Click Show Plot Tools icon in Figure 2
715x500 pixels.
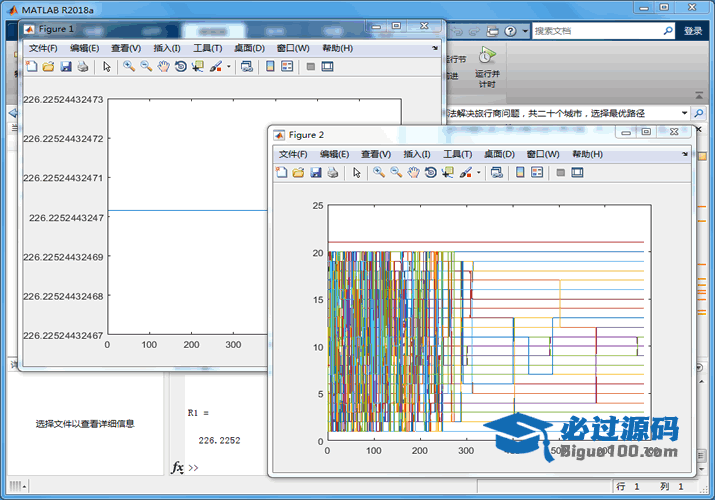click(x=577, y=173)
